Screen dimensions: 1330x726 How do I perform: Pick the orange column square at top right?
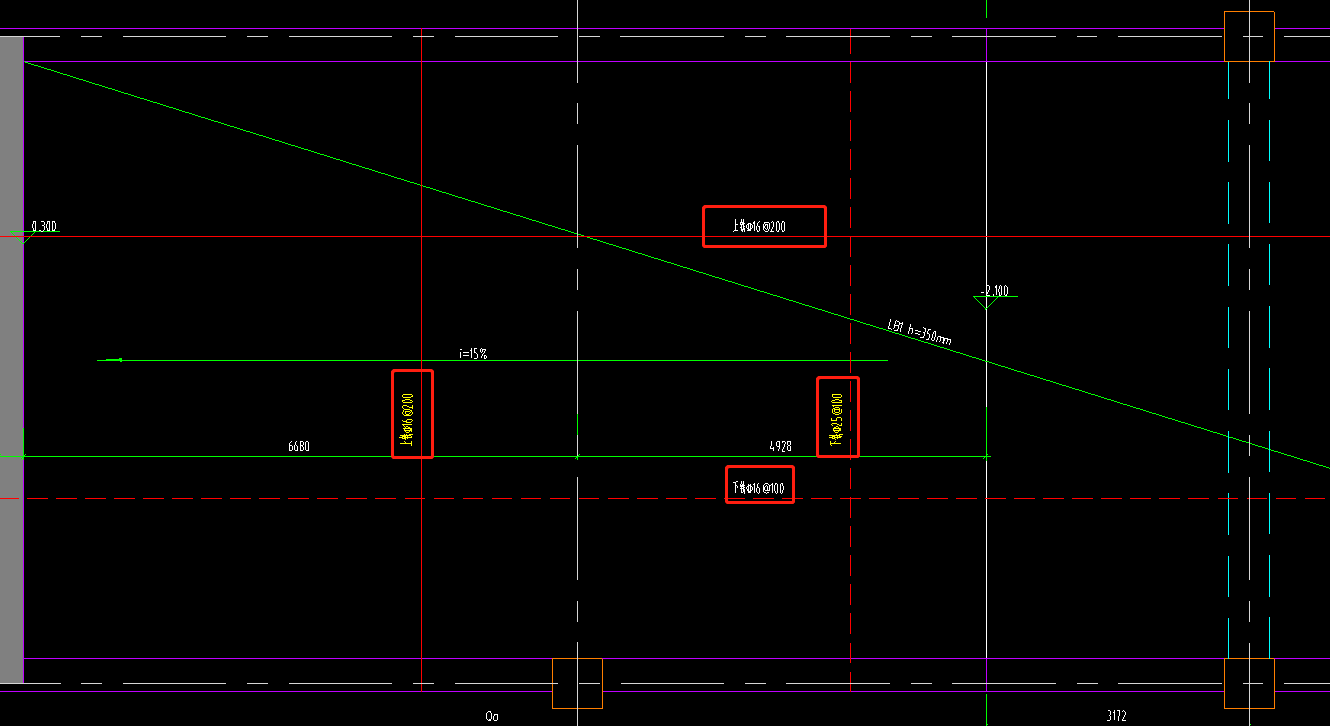pyautogui.click(x=1249, y=36)
